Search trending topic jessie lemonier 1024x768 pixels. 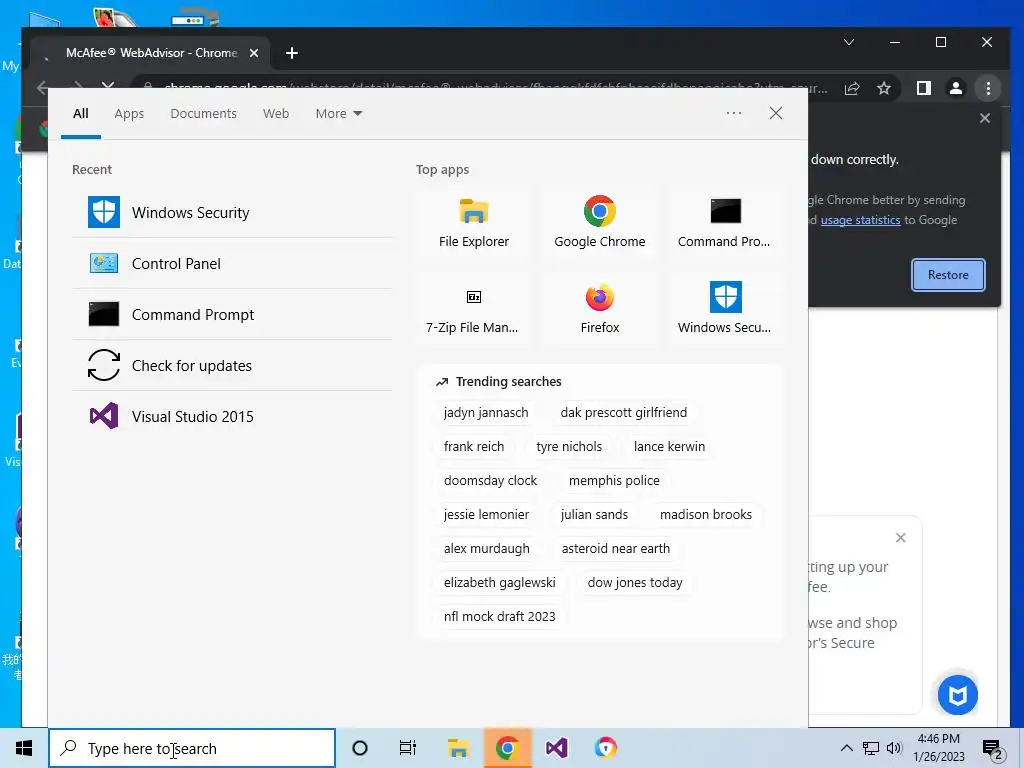point(487,515)
